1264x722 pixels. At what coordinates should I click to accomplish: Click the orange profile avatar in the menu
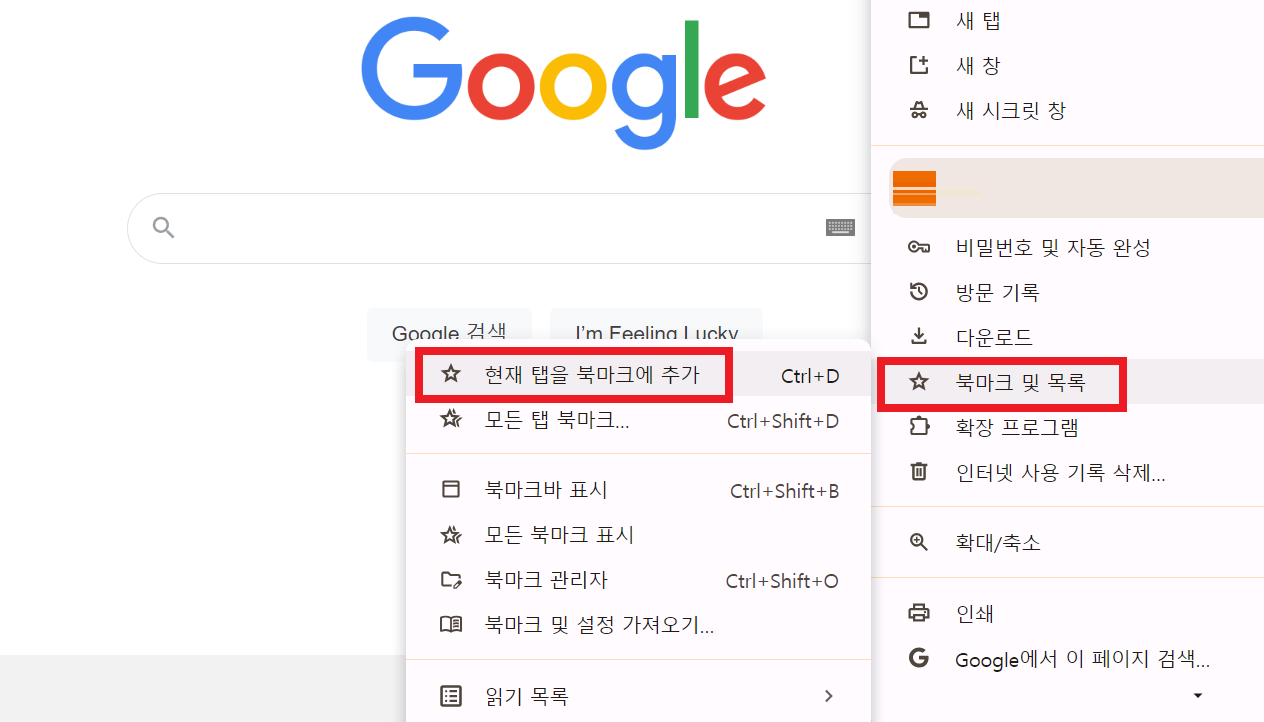[x=914, y=188]
